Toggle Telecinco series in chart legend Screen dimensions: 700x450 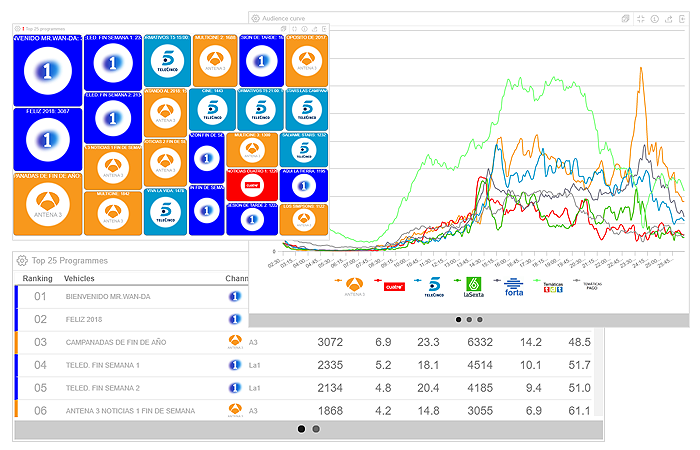tap(434, 287)
